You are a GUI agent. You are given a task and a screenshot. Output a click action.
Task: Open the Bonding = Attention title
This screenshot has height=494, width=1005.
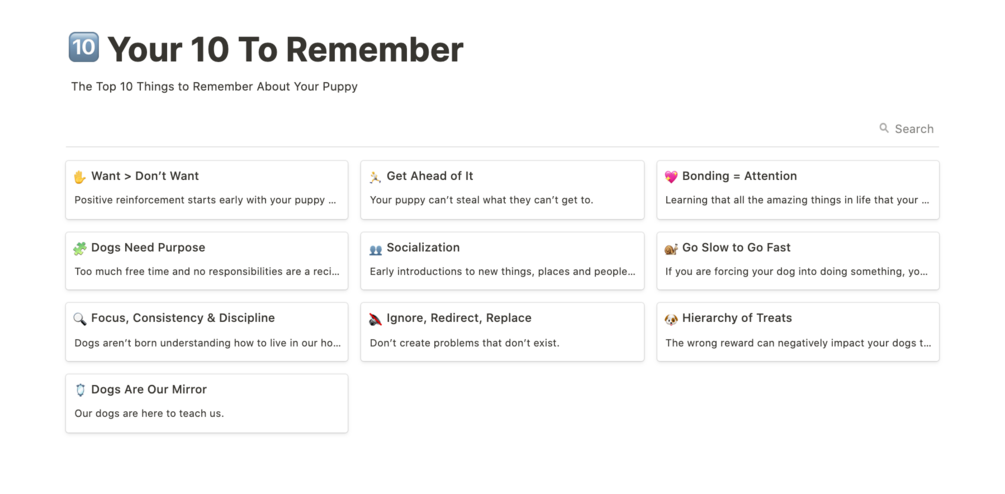(x=739, y=176)
